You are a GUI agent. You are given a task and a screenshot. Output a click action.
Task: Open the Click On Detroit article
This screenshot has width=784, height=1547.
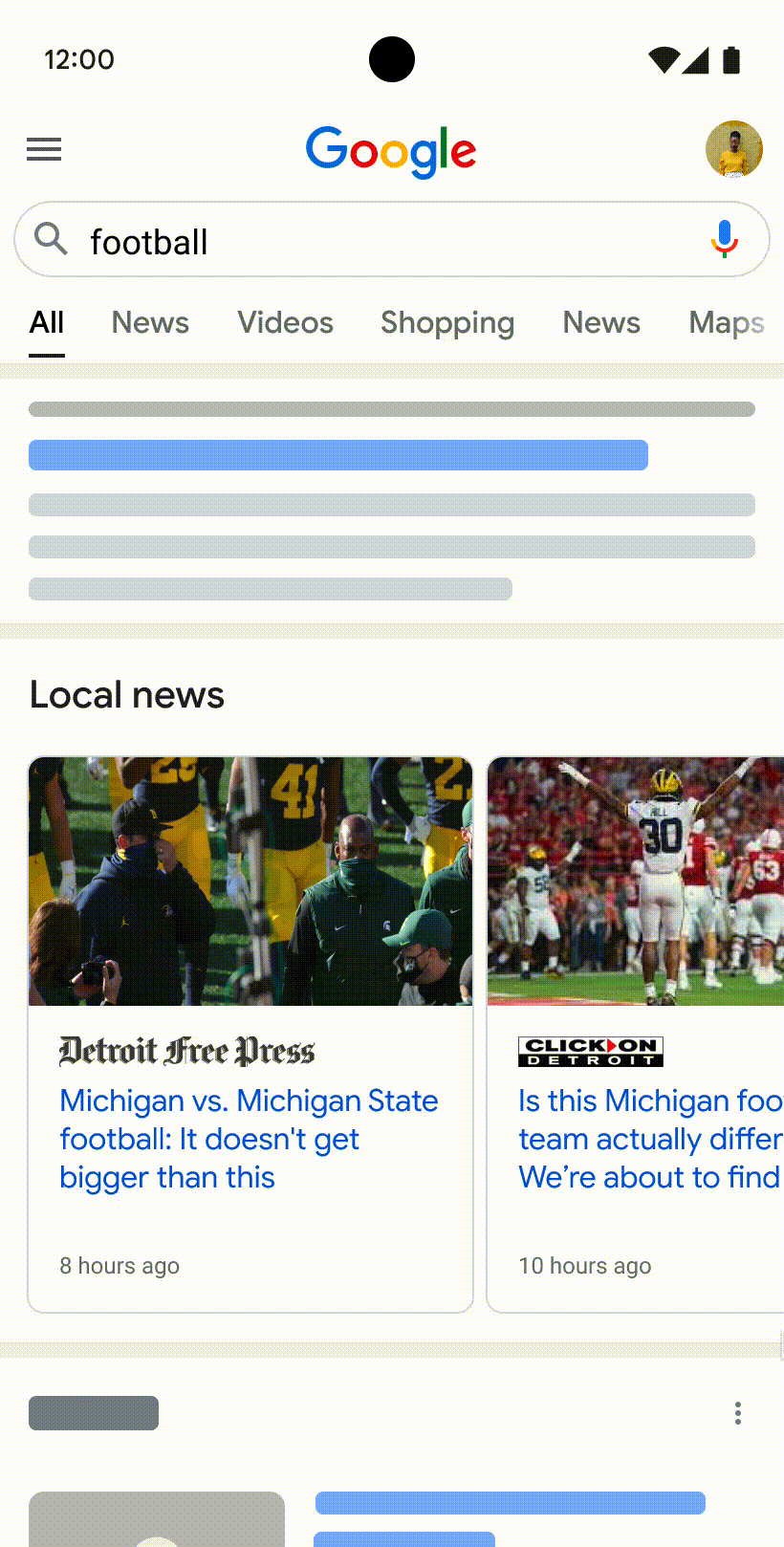tap(649, 1139)
